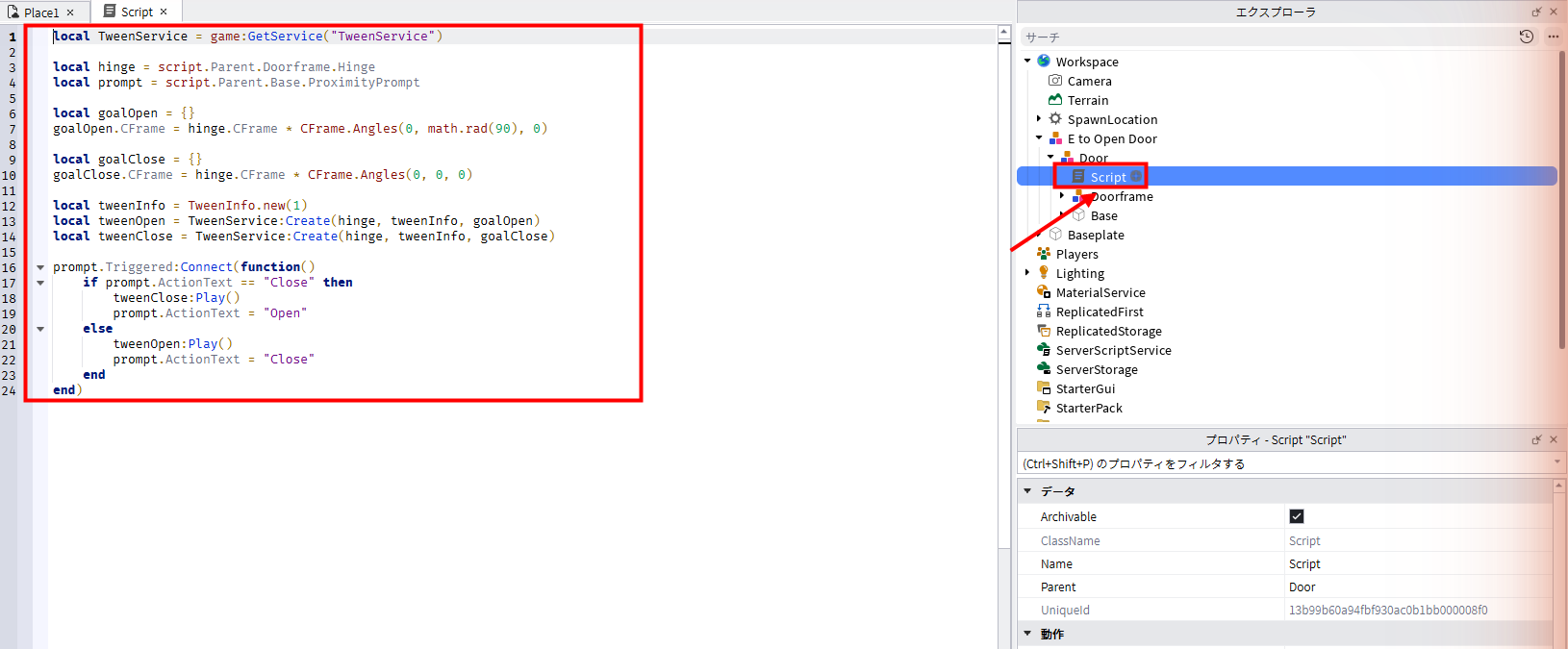The height and width of the screenshot is (649, 1568).
Task: Click the Terrain icon in Explorer
Action: (x=1055, y=100)
